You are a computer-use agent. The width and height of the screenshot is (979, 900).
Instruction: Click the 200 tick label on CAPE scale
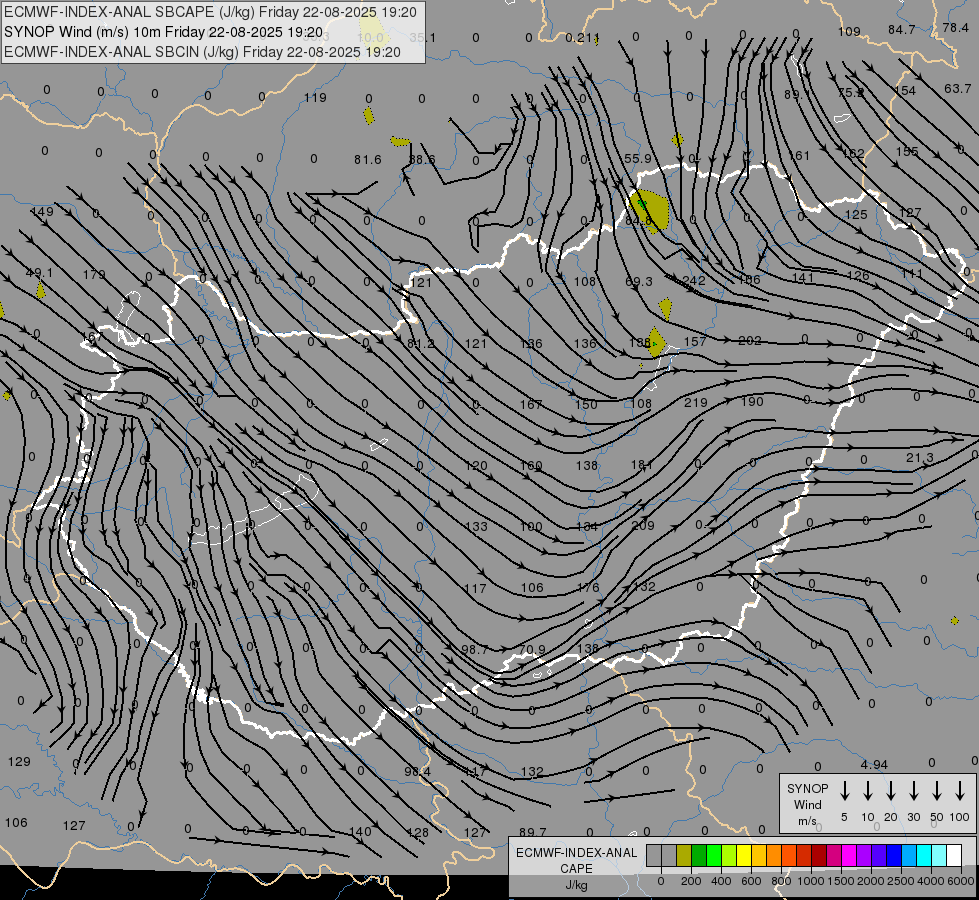[691, 881]
